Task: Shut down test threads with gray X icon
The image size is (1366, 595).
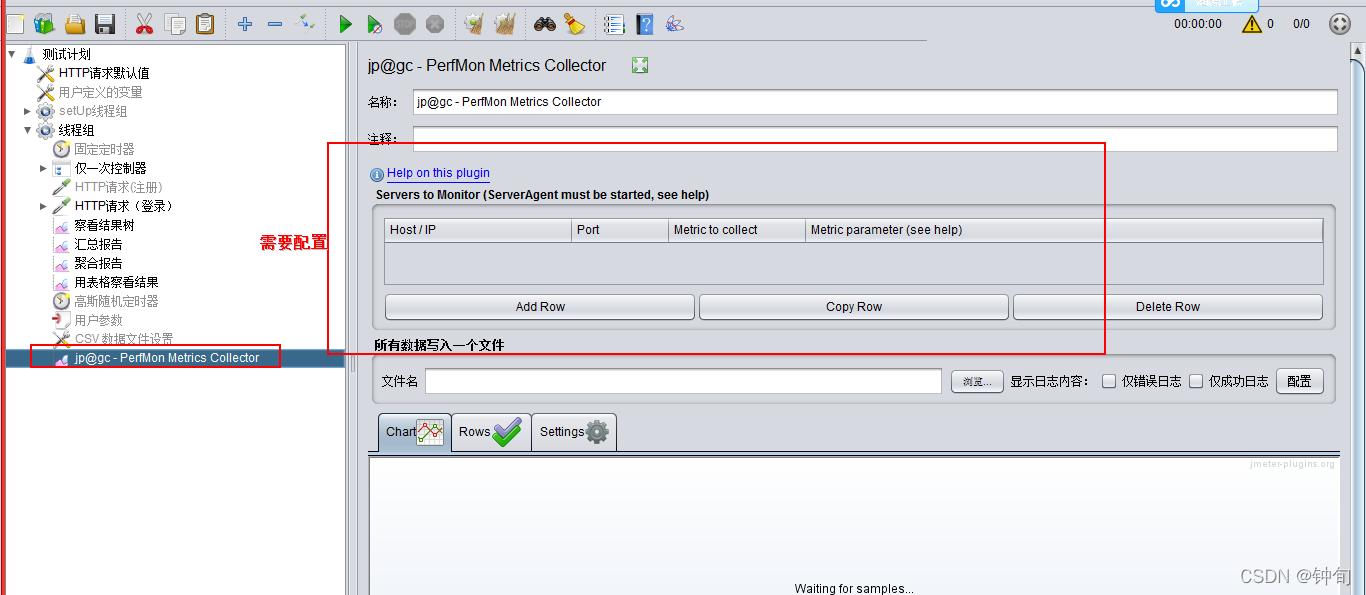Action: coord(434,23)
